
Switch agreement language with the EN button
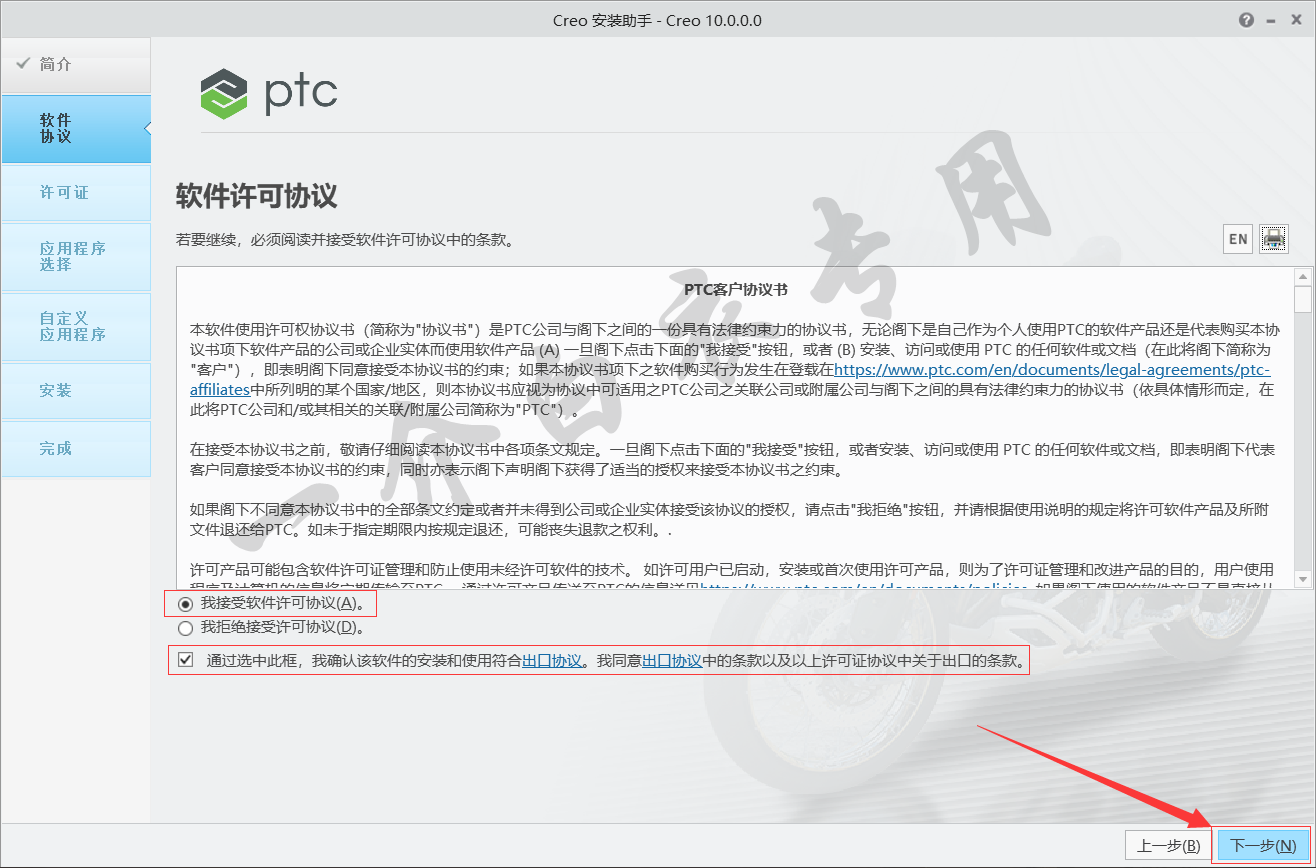(1238, 238)
